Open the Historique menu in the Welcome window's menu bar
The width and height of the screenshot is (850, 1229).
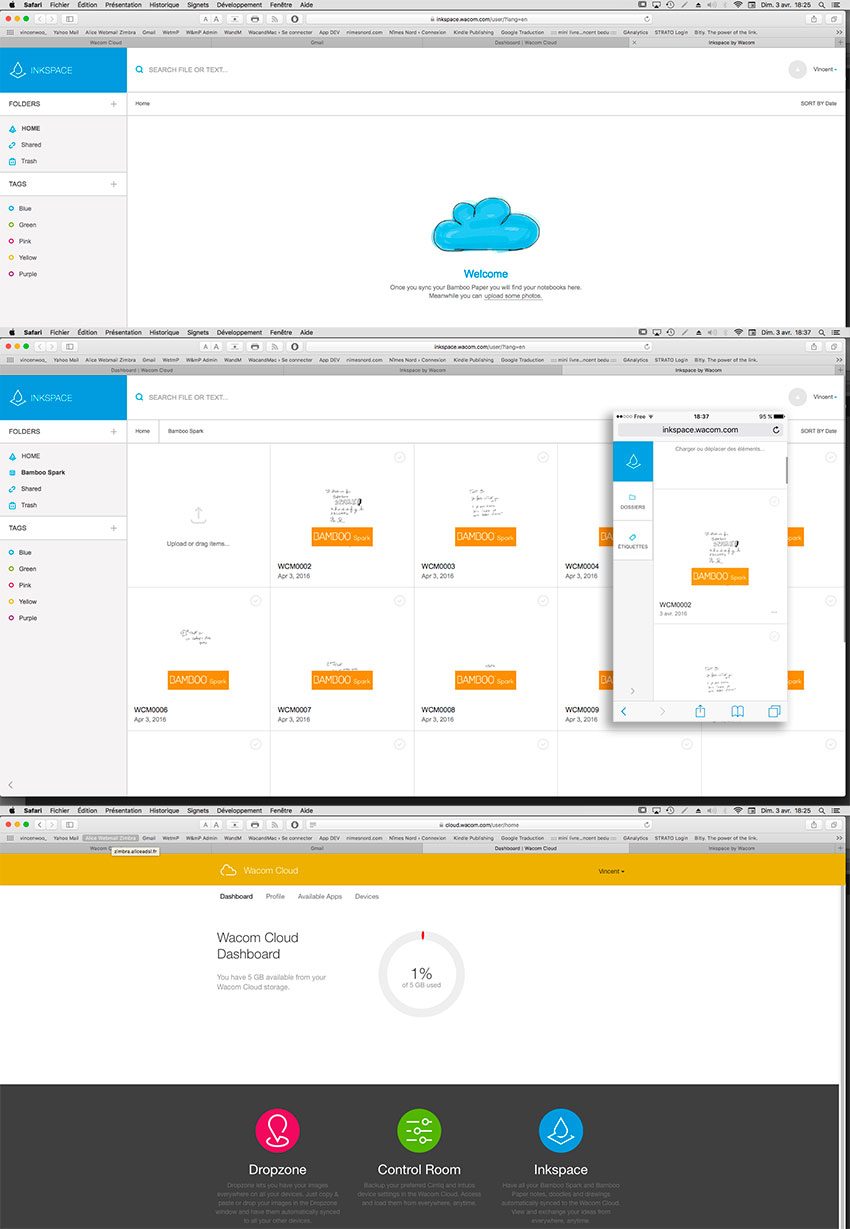(x=164, y=5)
